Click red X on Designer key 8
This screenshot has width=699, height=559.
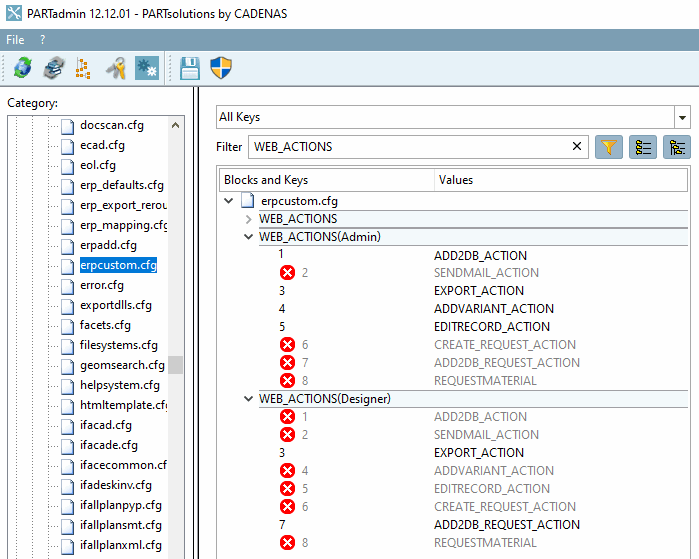288,543
